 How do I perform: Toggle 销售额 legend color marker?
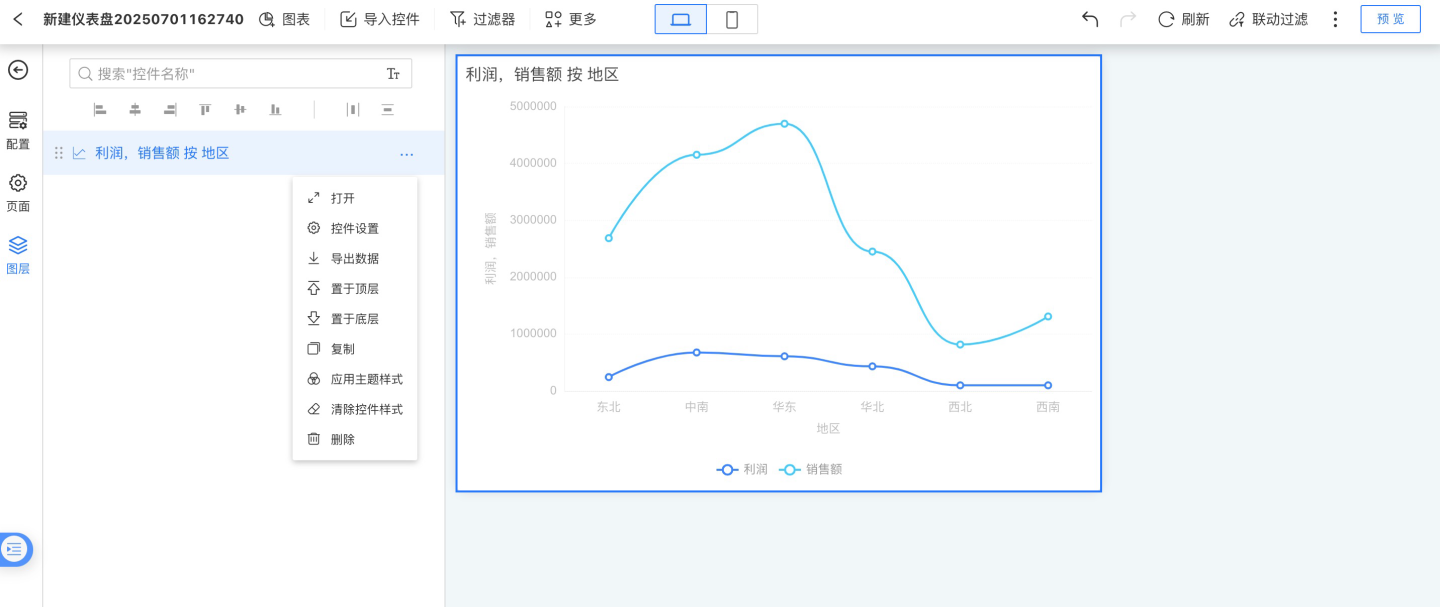790,469
